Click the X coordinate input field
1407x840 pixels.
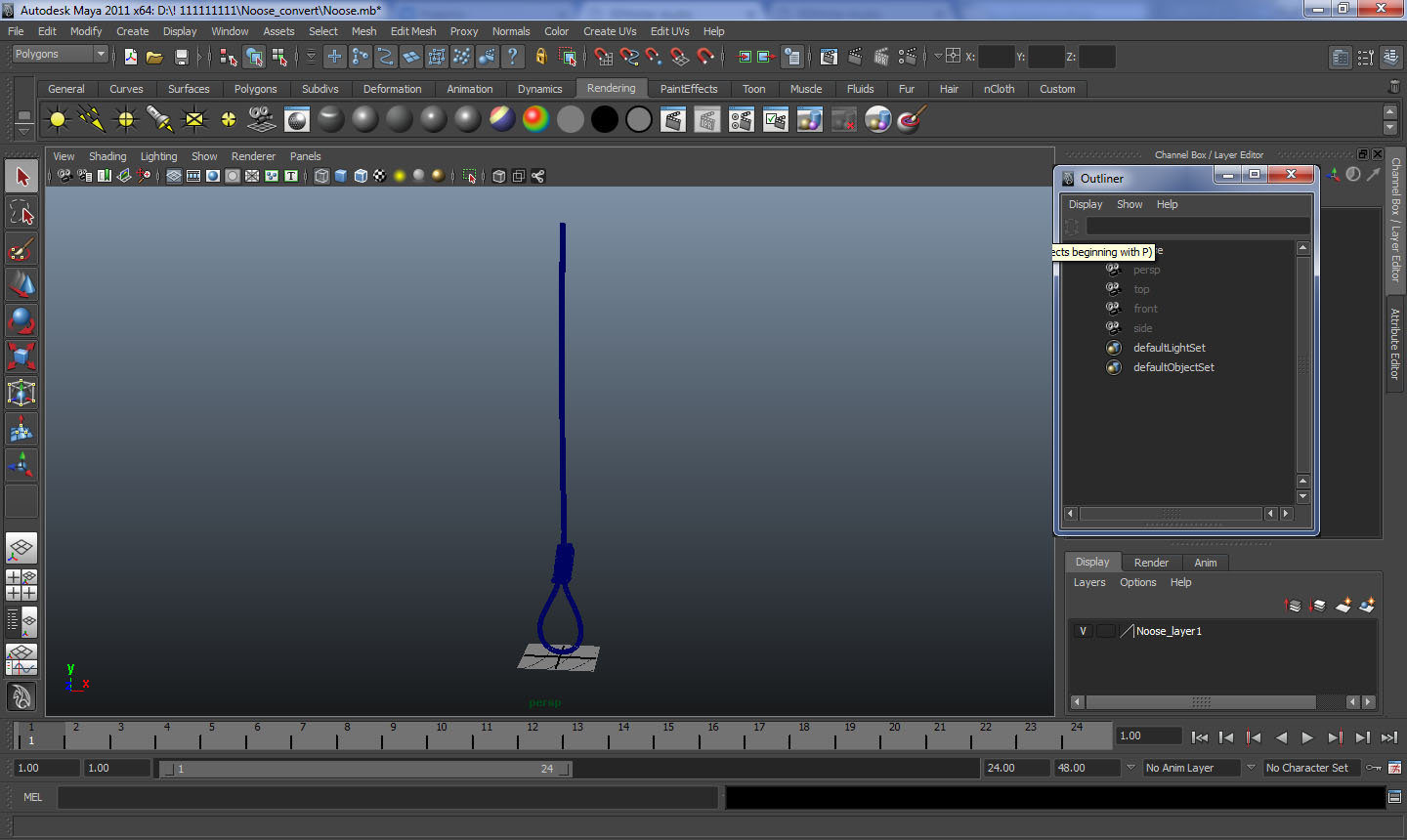996,57
